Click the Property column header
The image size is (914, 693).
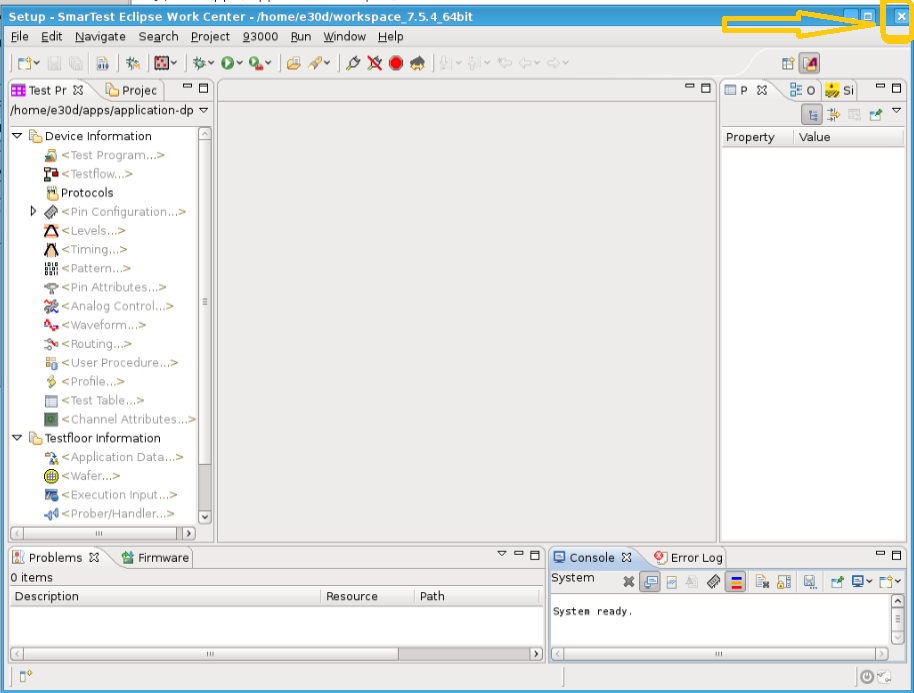[x=750, y=137]
